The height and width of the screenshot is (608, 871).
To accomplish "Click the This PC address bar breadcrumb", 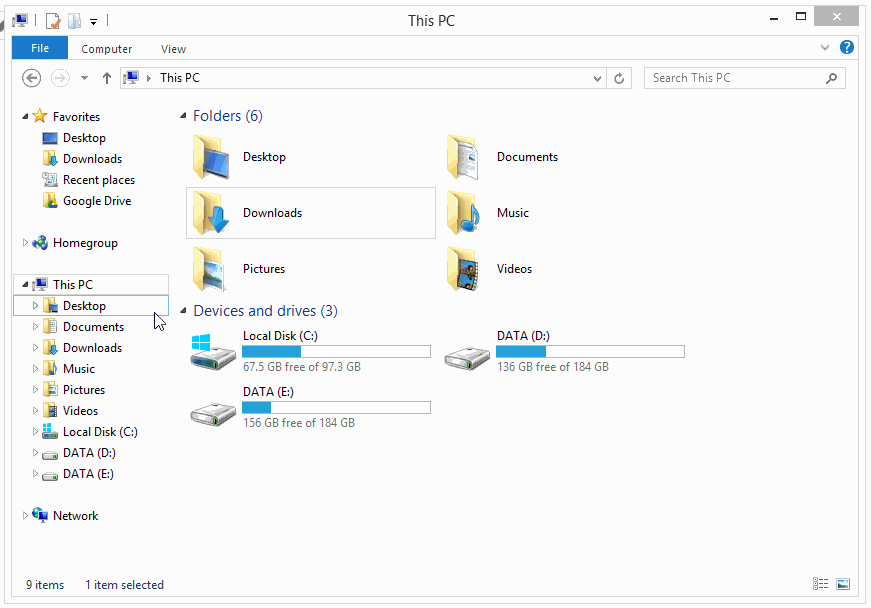I will point(179,78).
